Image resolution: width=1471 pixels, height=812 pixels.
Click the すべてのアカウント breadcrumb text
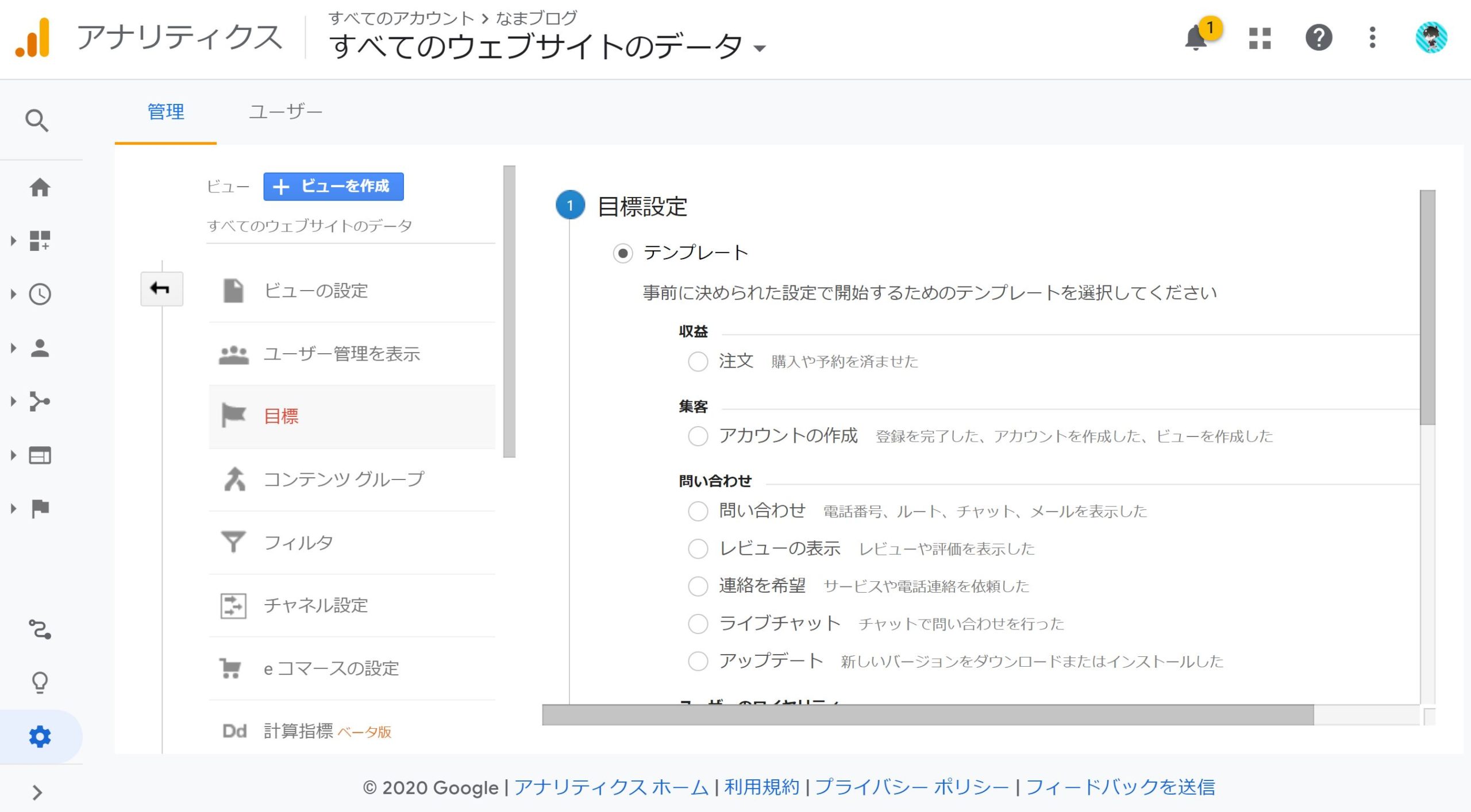pos(401,18)
